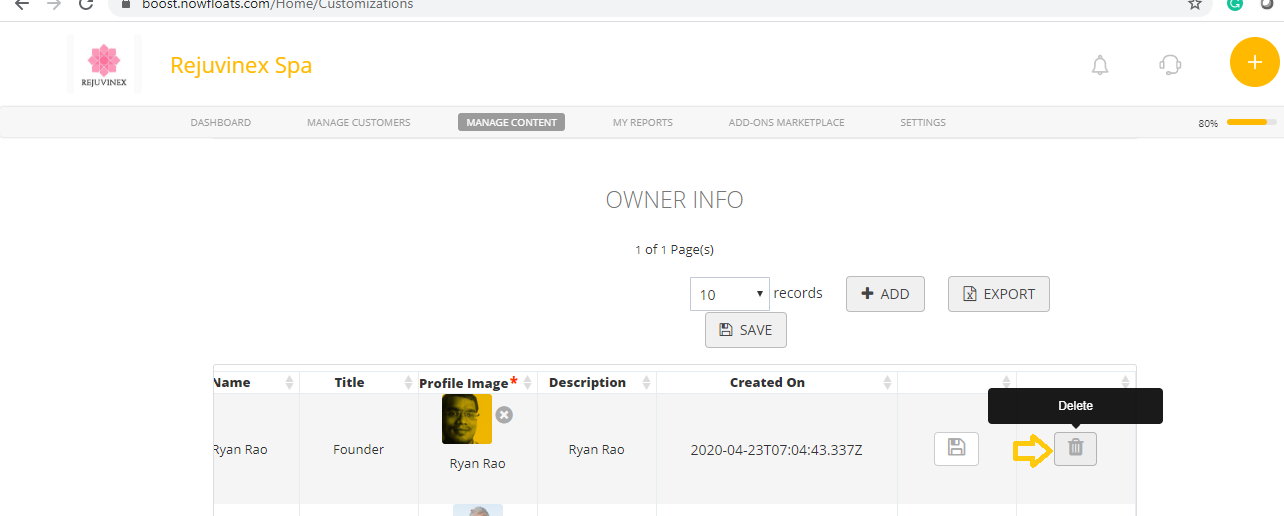
Task: Click the '1 of 1 Page(s)' text
Action: pyautogui.click(x=674, y=250)
